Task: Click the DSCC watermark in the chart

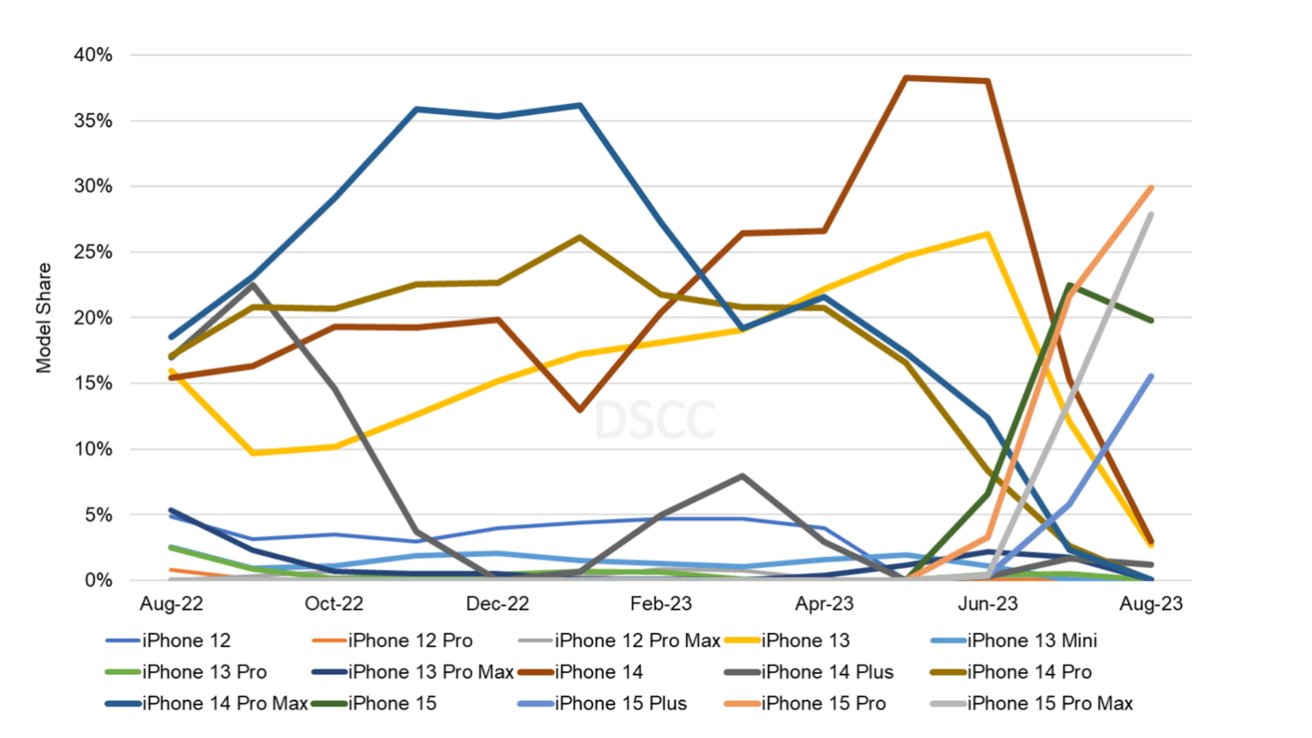Action: (655, 421)
